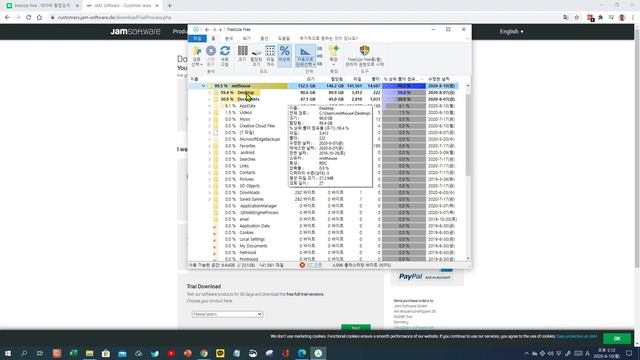Open the notification center icon in taskbar
Viewport: 640px width, 360px height.
(629, 353)
